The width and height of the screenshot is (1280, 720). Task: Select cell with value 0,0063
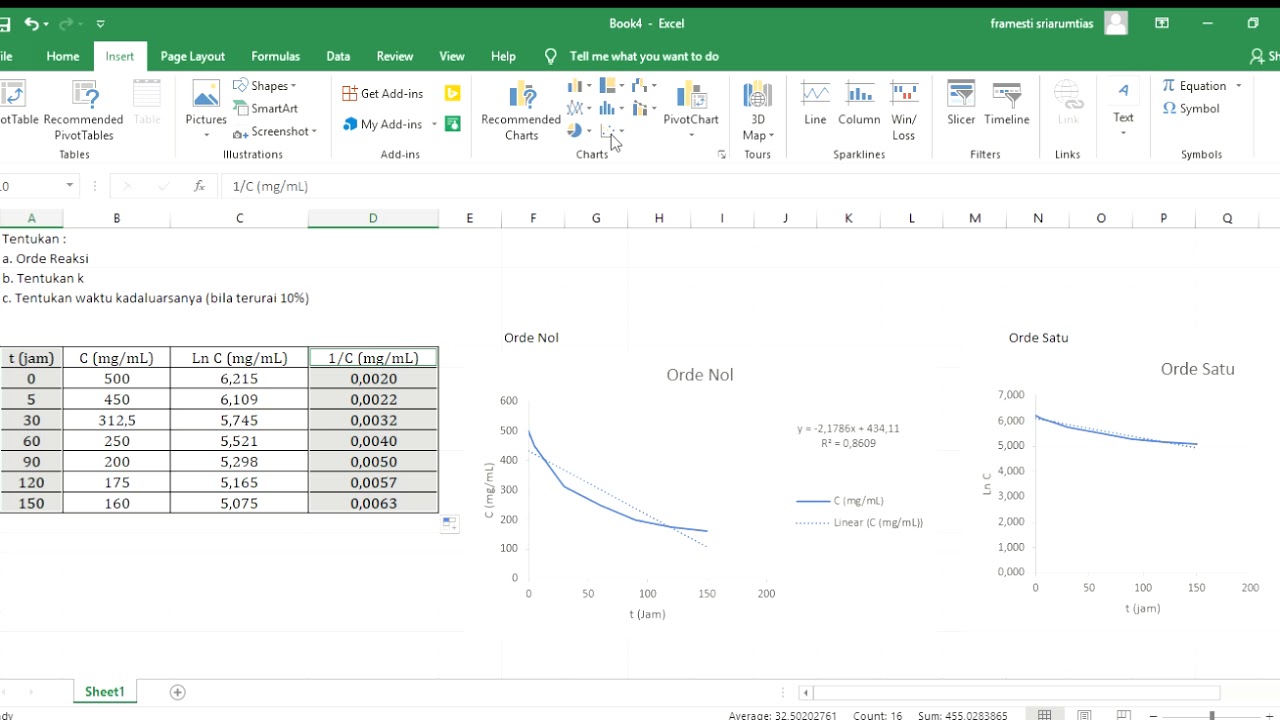click(x=373, y=503)
